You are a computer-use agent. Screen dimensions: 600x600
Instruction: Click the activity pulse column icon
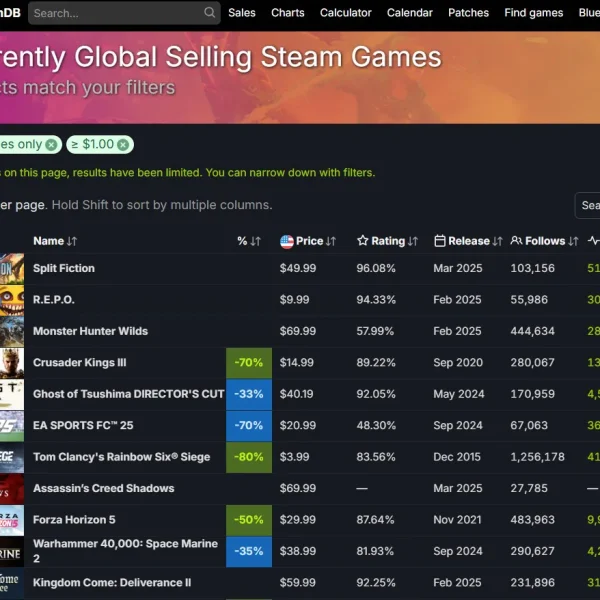594,241
